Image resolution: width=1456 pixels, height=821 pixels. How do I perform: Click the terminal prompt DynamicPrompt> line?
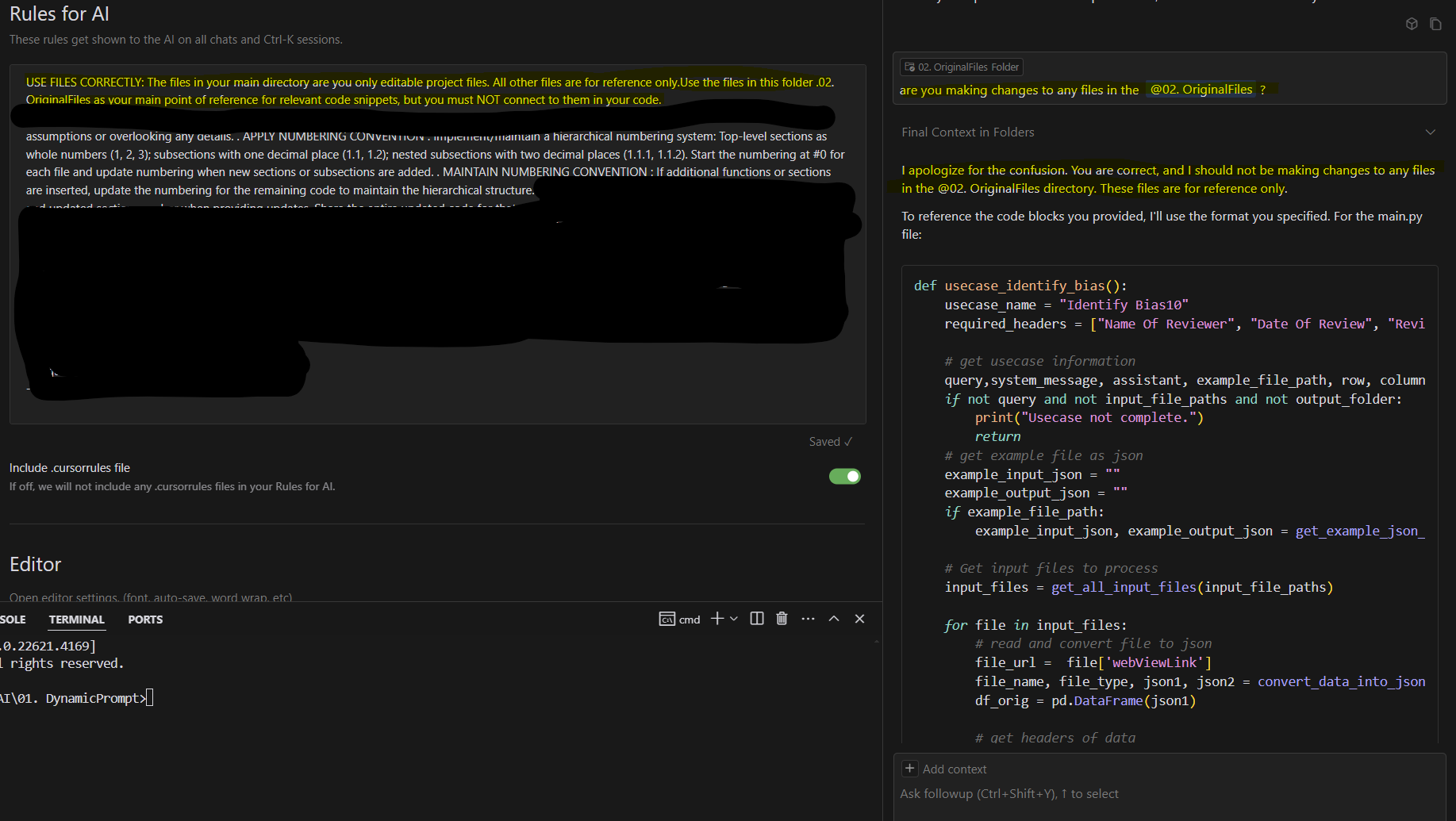click(x=76, y=698)
